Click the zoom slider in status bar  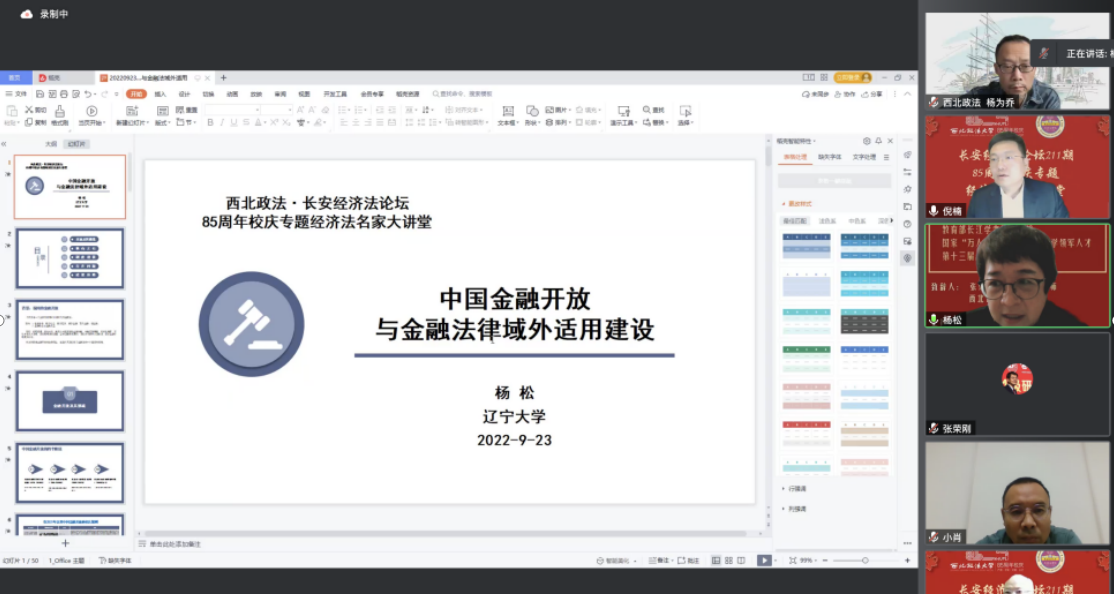coord(866,561)
